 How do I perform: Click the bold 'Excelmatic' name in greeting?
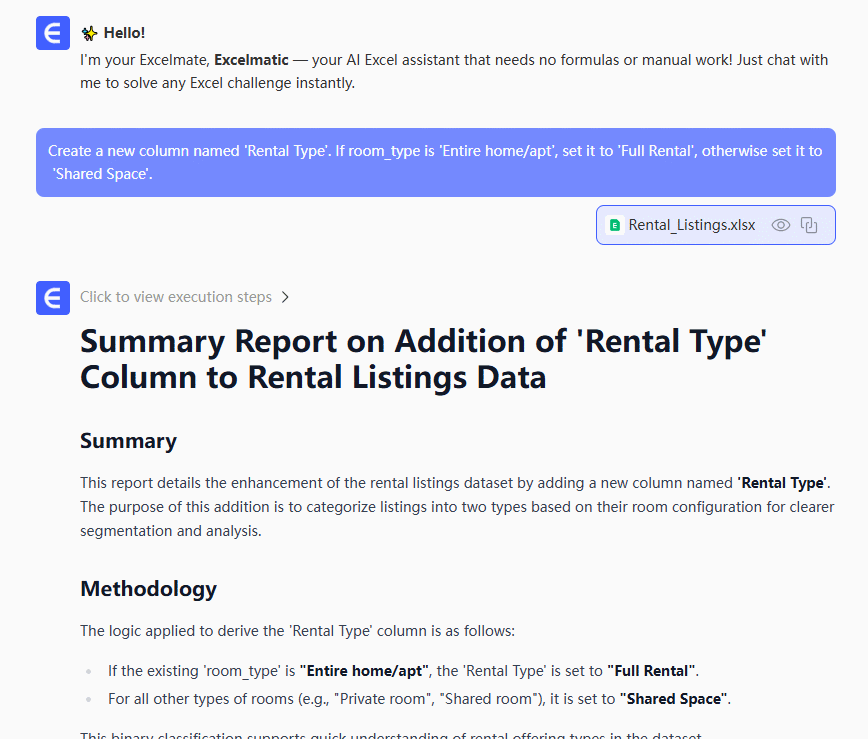click(x=251, y=60)
